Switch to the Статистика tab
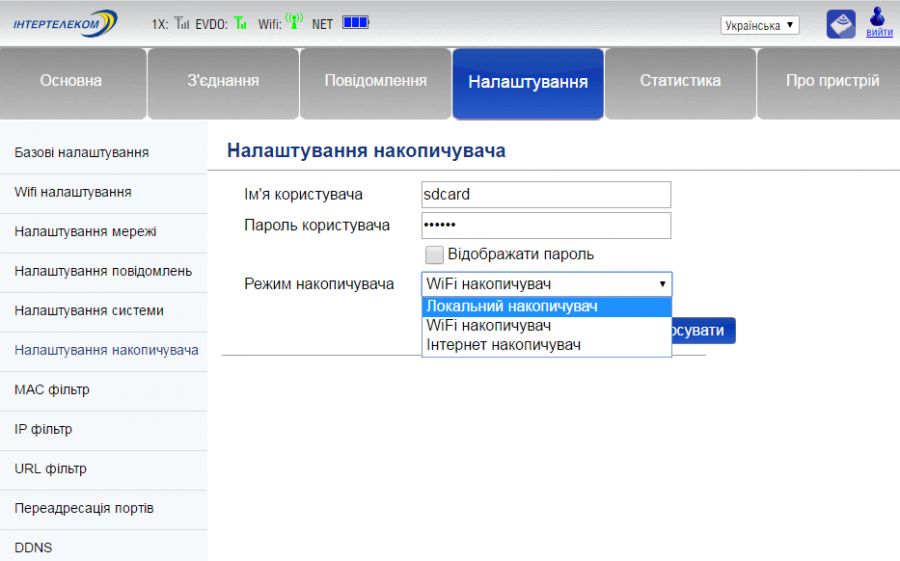This screenshot has width=900, height=561. point(680,81)
